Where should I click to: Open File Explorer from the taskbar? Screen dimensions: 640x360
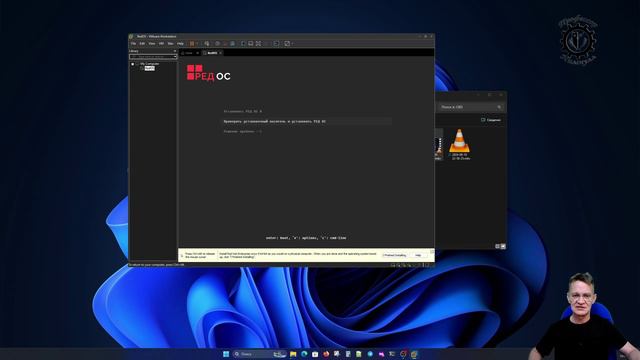click(293, 354)
